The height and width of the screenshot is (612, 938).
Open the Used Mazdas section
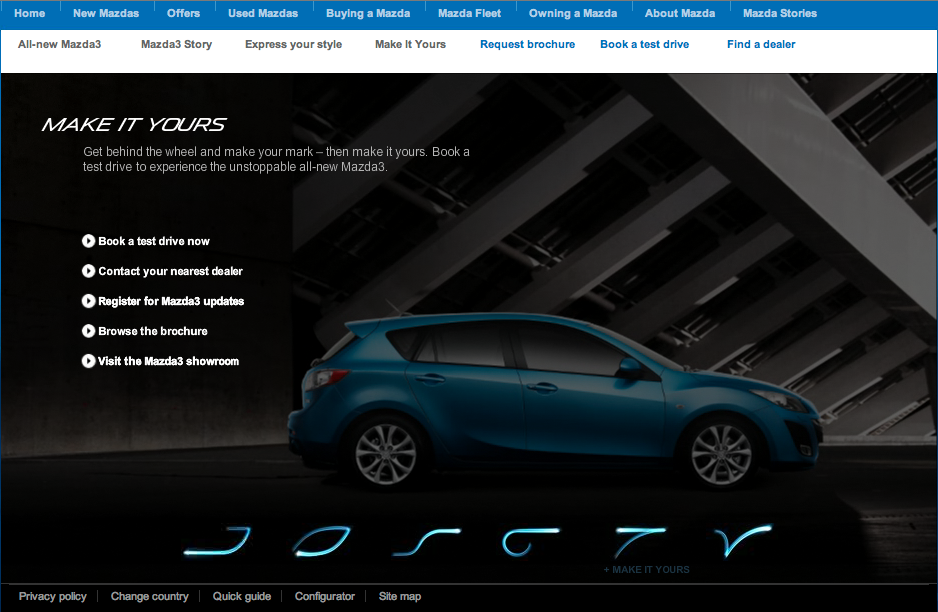[x=263, y=13]
